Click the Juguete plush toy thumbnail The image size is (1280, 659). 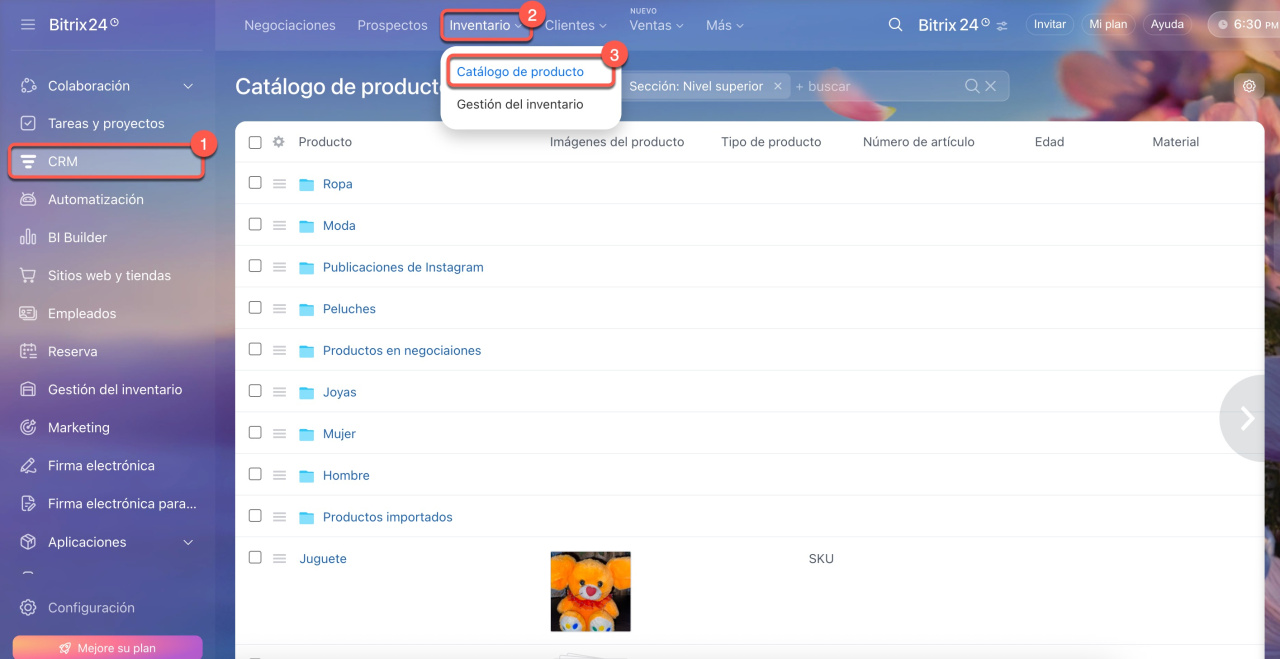(590, 591)
